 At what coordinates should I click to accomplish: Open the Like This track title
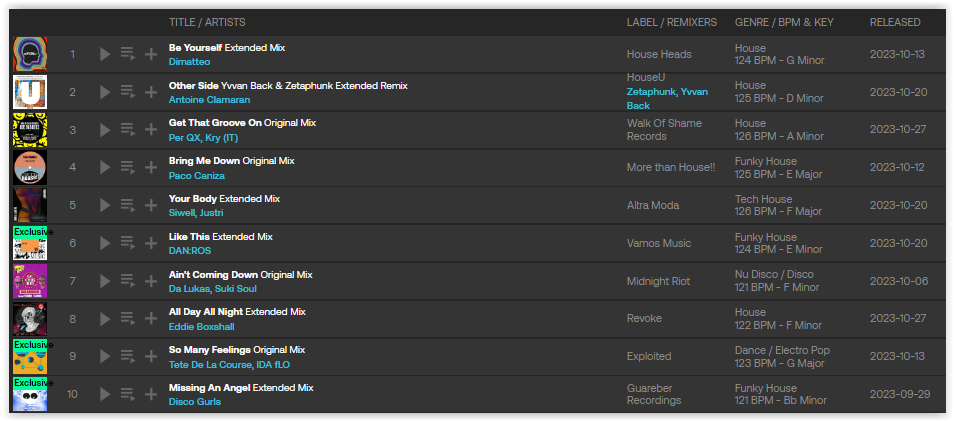pos(189,236)
